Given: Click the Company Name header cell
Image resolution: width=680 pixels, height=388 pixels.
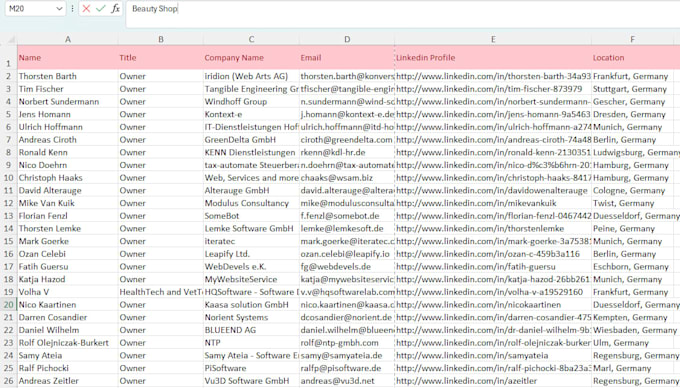Looking at the screenshot, I should point(251,58).
